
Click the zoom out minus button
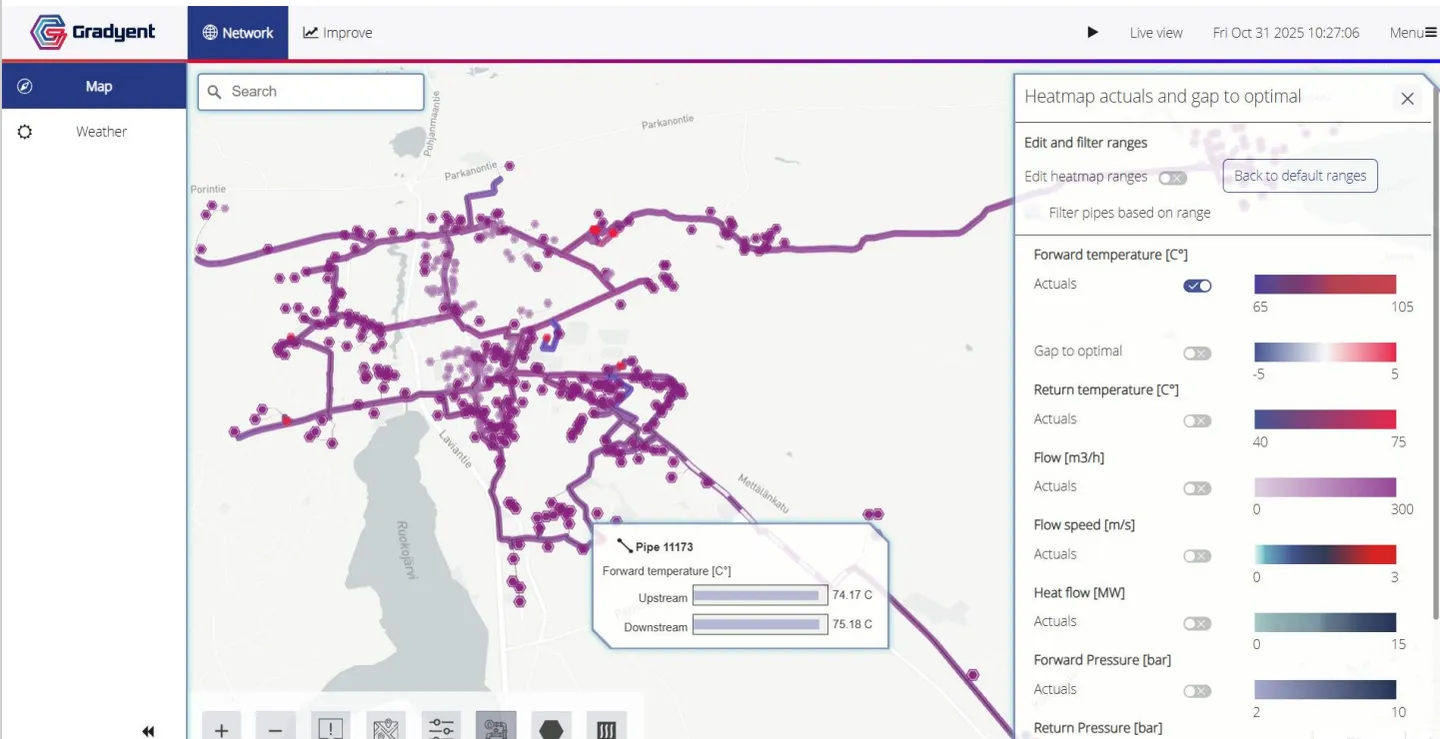point(275,728)
